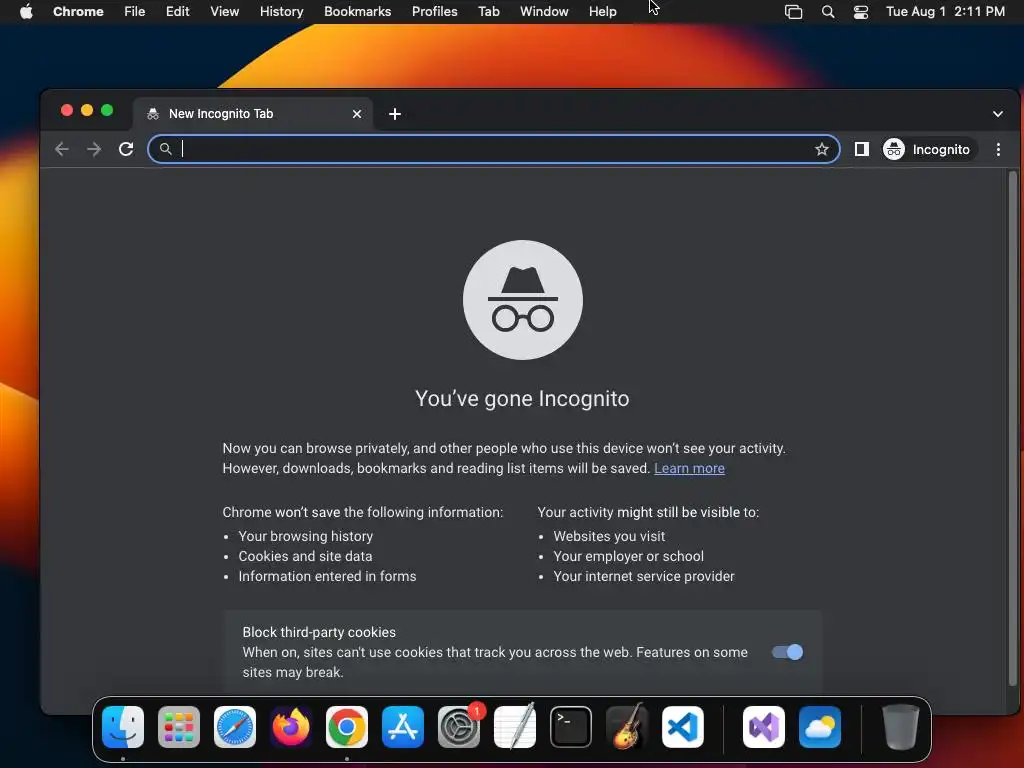Click the search icon in address bar

point(166,150)
